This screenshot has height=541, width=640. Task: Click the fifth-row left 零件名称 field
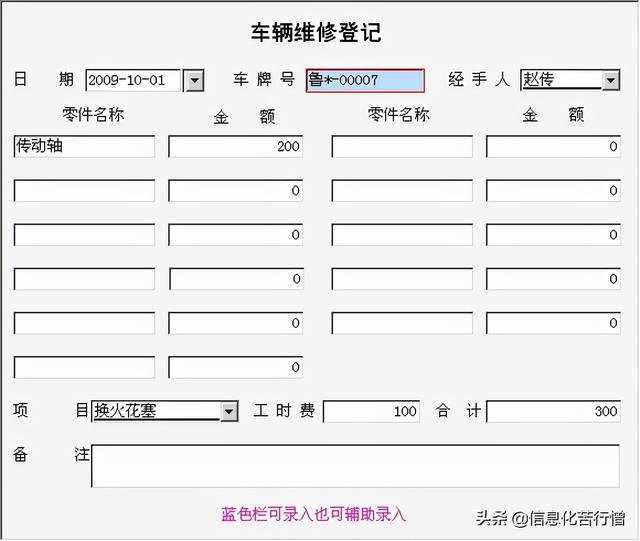84,323
